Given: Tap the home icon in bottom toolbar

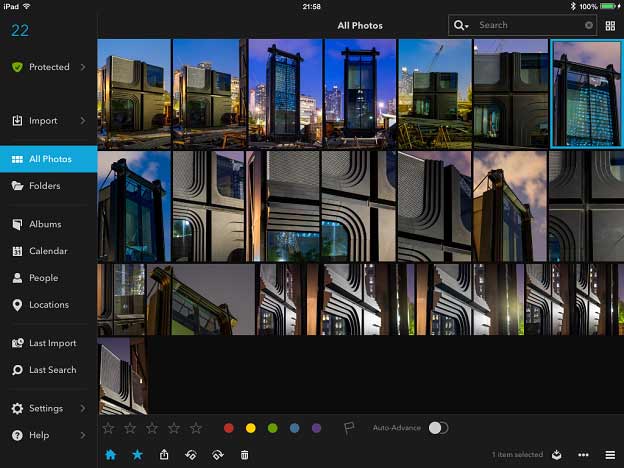Looking at the screenshot, I should pos(111,454).
